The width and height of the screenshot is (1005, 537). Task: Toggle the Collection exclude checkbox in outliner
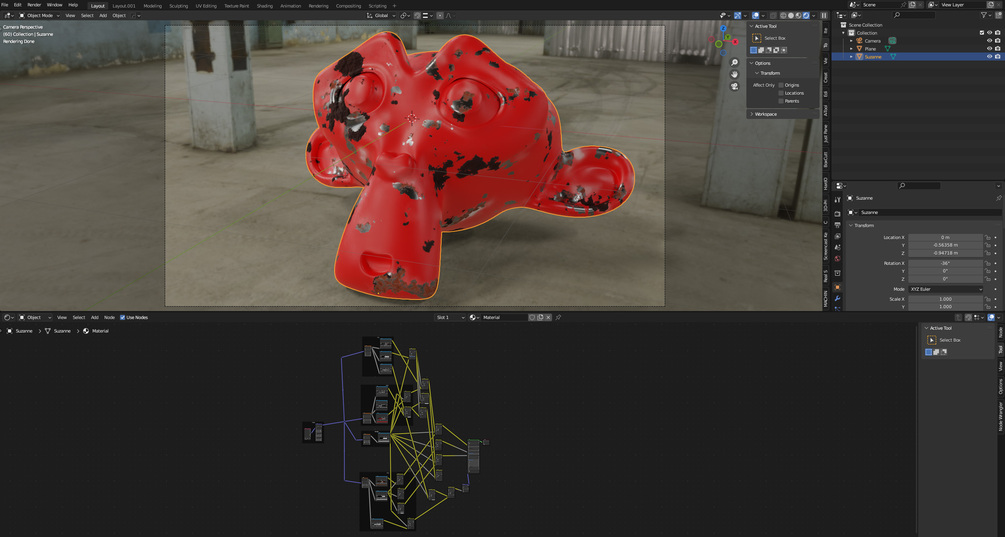(x=982, y=33)
